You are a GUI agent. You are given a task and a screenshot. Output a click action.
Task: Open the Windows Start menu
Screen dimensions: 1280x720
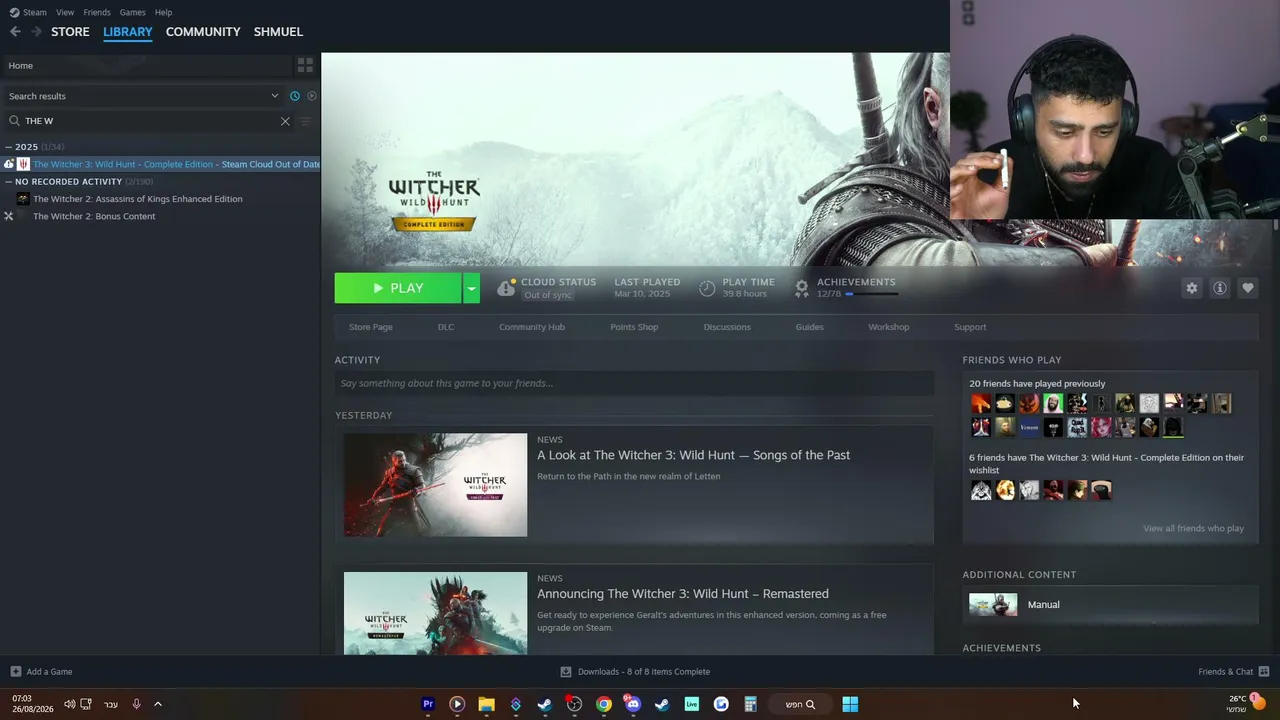pyautogui.click(x=850, y=704)
